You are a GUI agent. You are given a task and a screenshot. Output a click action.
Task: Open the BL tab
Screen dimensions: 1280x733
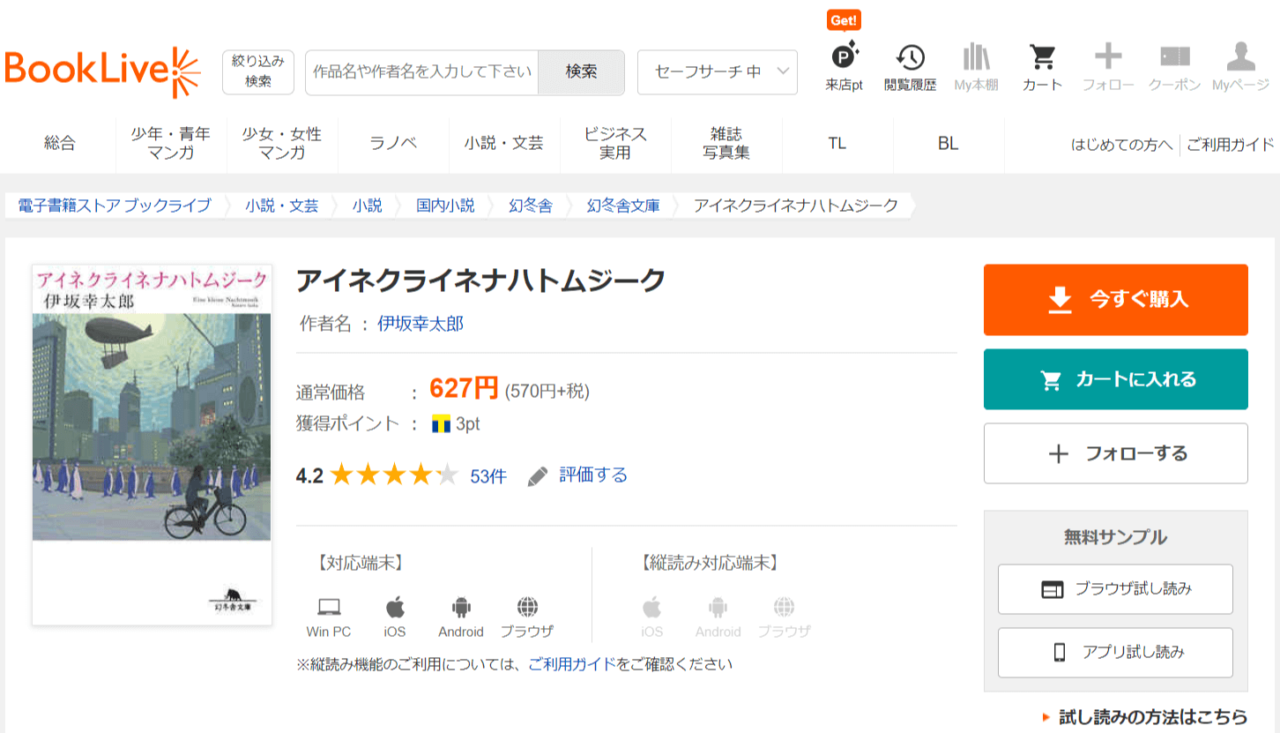[x=948, y=143]
